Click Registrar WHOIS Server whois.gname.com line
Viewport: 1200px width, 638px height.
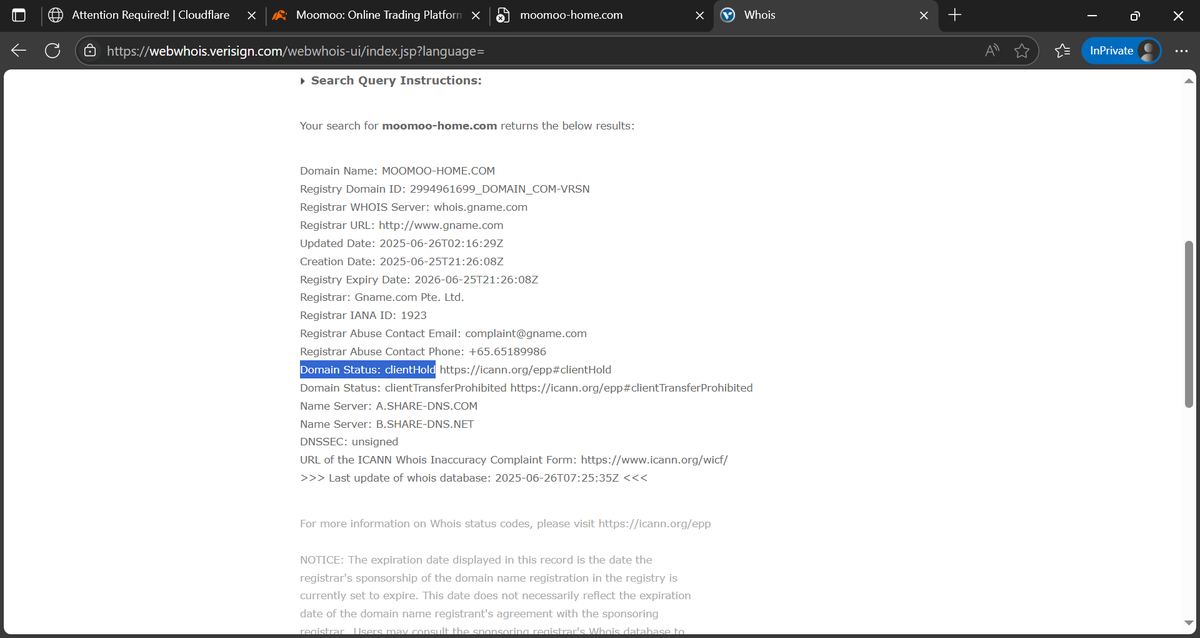click(413, 207)
